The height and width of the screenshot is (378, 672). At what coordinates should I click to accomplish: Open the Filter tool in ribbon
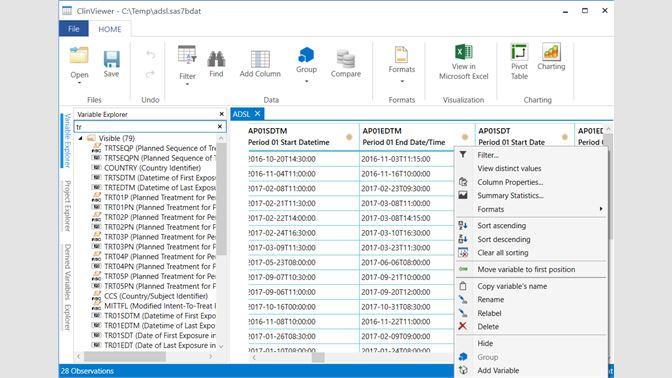click(x=187, y=55)
